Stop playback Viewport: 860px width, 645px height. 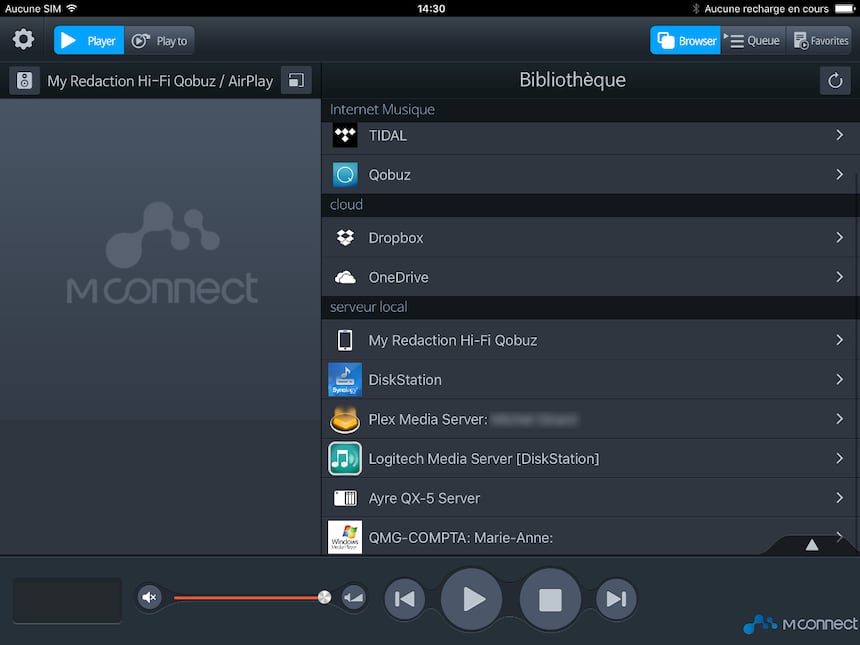550,599
